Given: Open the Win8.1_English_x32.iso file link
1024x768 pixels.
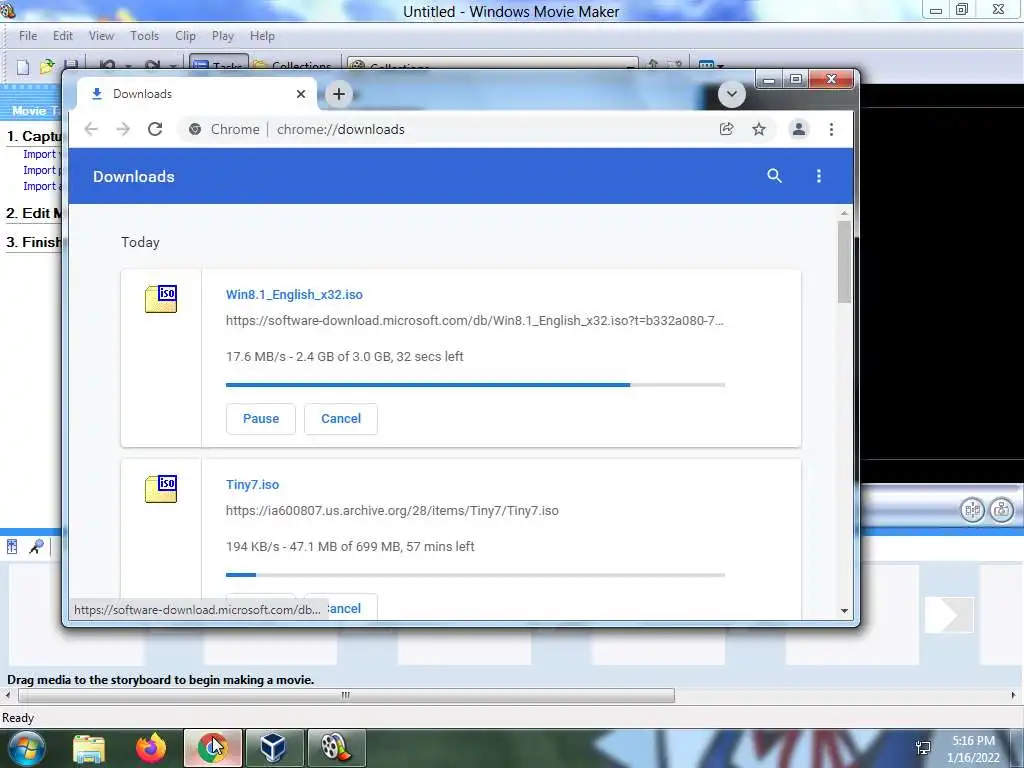Looking at the screenshot, I should pos(294,295).
